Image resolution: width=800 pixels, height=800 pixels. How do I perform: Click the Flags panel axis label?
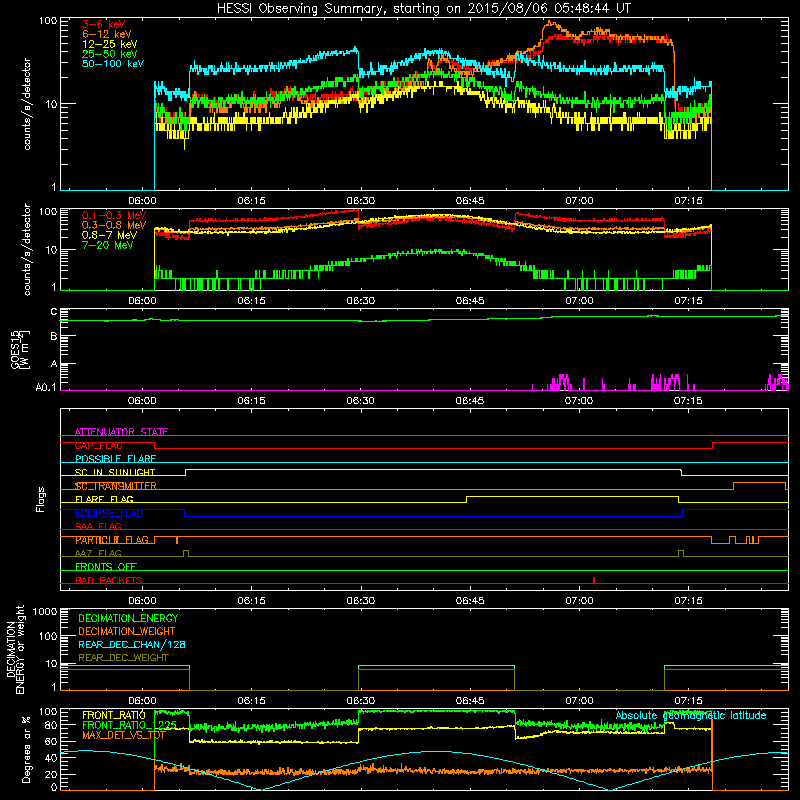click(40, 499)
